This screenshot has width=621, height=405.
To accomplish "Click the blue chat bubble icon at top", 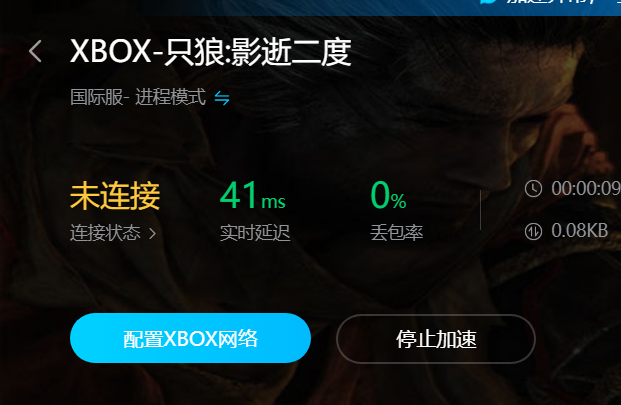I will (x=488, y=2).
